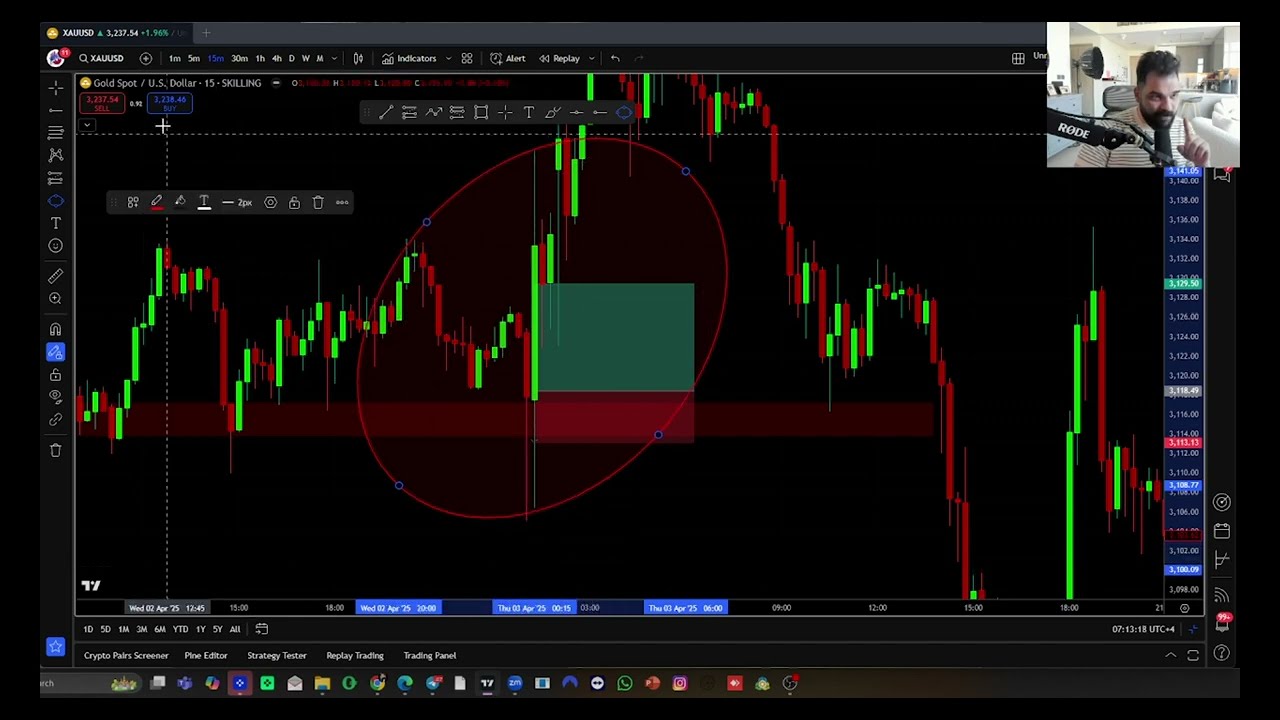Activate the zoom in tool
The height and width of the screenshot is (720, 1280).
coord(55,299)
